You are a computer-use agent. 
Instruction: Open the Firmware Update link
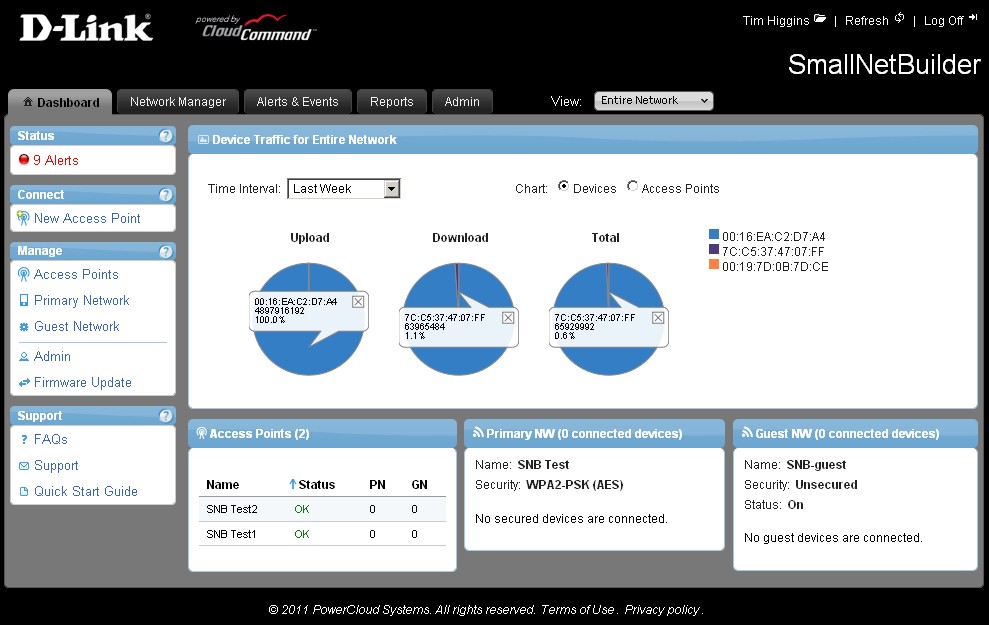click(x=83, y=382)
